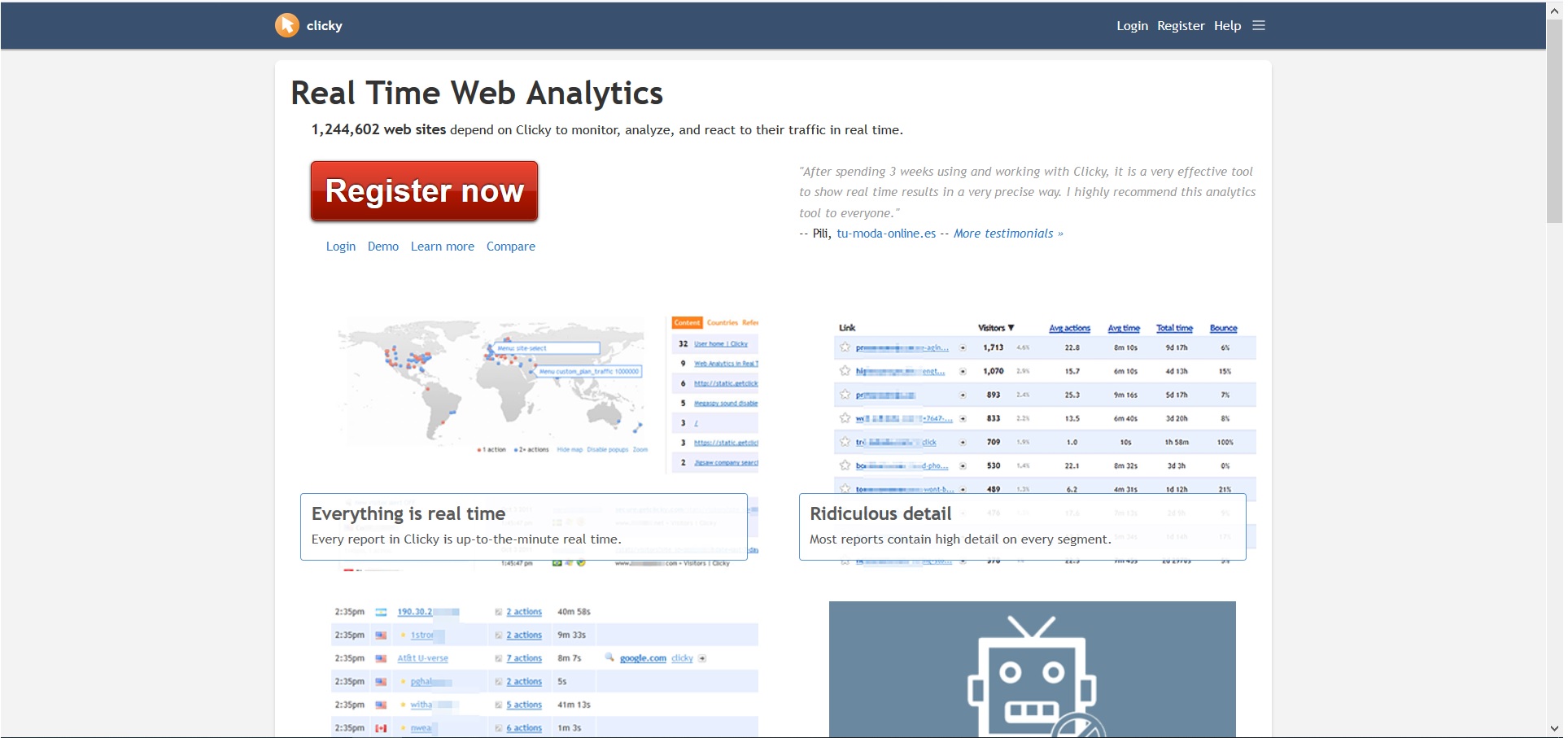Click the Avg time column header
This screenshot has width=1568, height=738.
(x=1124, y=328)
